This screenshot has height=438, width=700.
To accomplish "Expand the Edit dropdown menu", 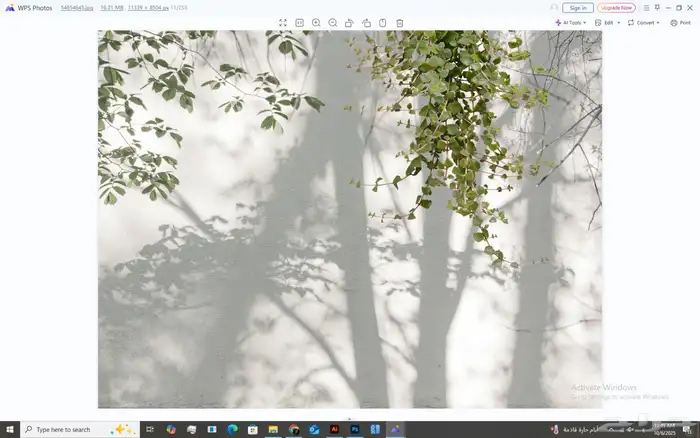I will (607, 22).
